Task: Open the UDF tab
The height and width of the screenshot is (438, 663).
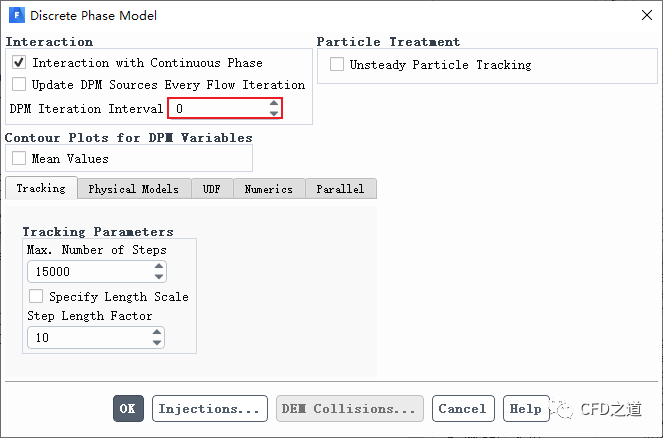Action: click(x=211, y=189)
